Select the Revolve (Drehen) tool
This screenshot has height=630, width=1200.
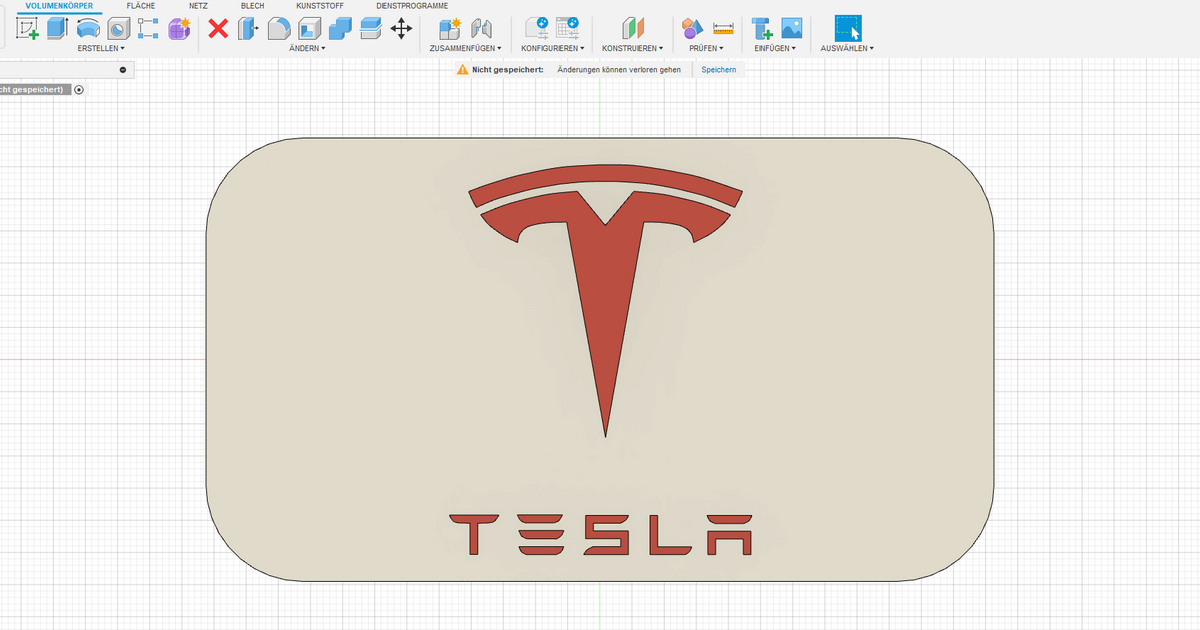point(88,29)
